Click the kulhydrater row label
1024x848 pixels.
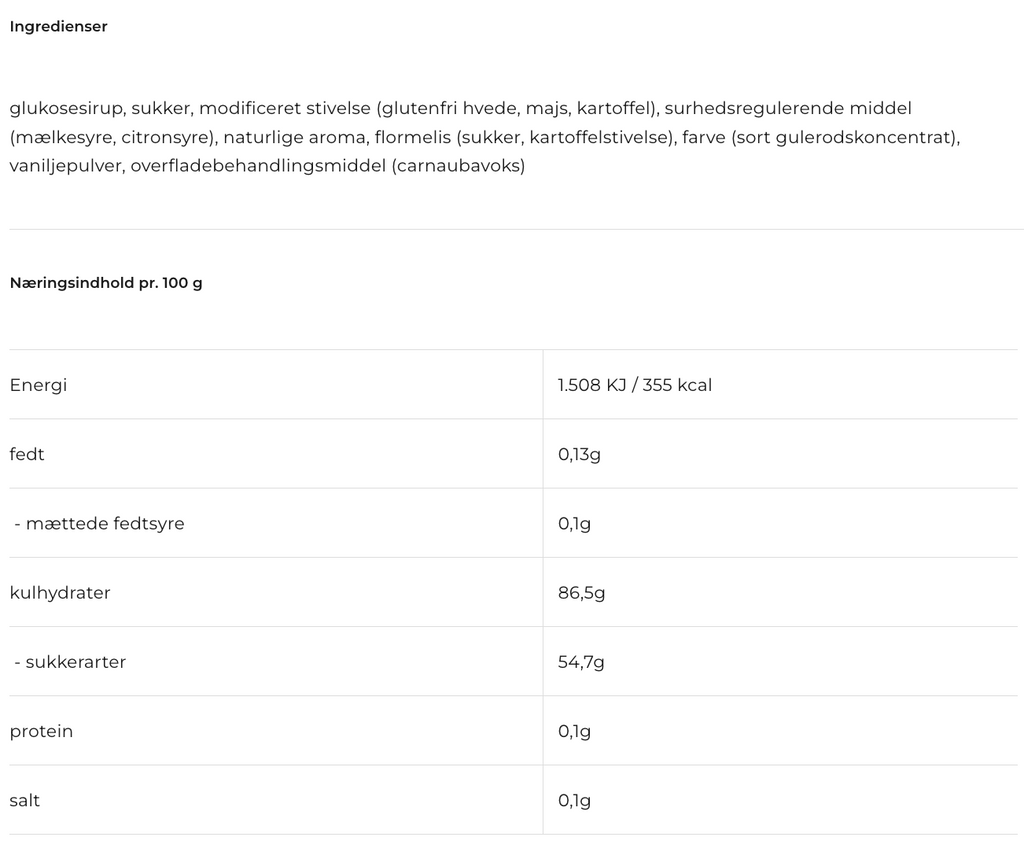tap(60, 593)
